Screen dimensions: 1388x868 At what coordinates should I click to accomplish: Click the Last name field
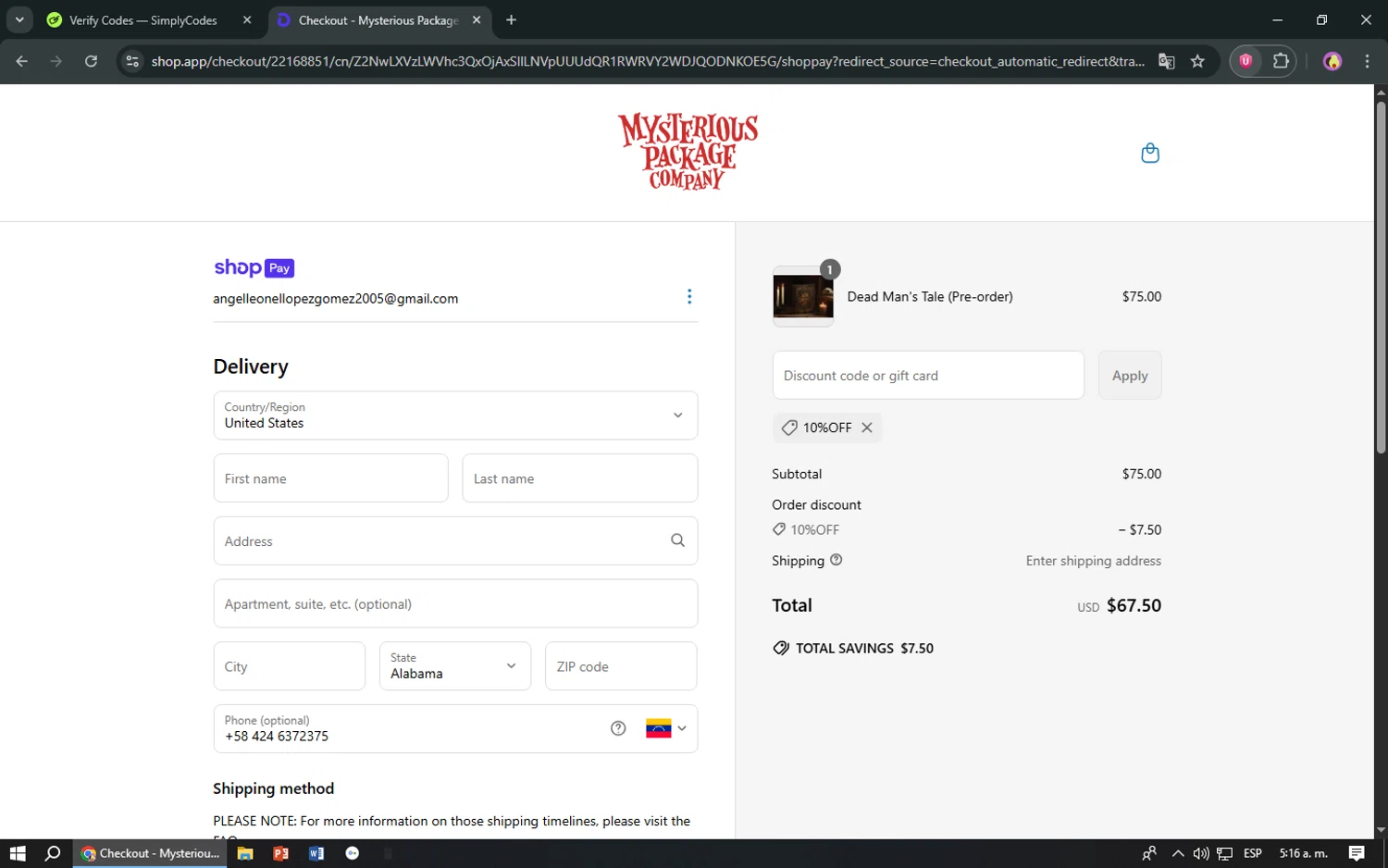tap(580, 478)
